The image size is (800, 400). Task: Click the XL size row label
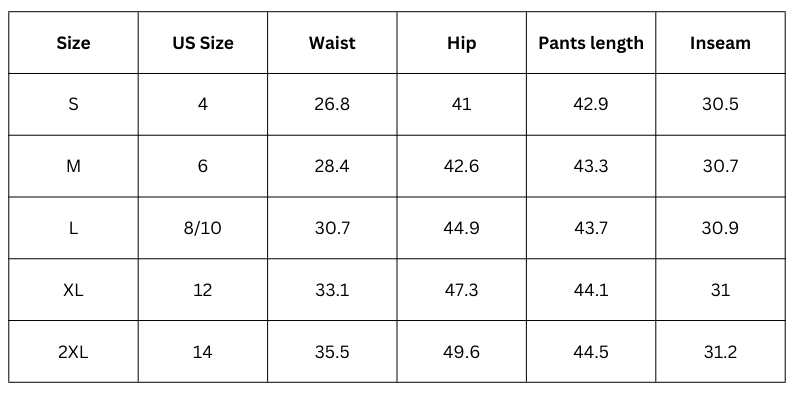(x=73, y=290)
